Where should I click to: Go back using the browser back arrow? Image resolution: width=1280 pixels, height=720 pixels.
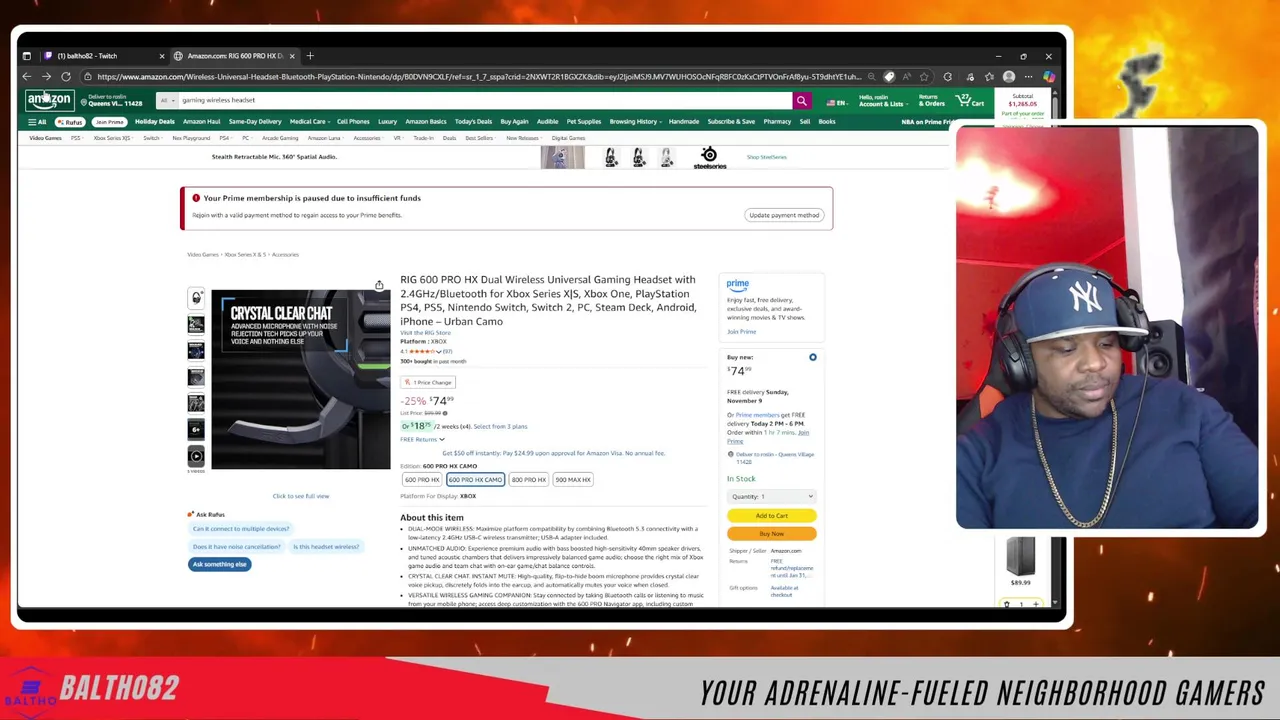point(27,77)
